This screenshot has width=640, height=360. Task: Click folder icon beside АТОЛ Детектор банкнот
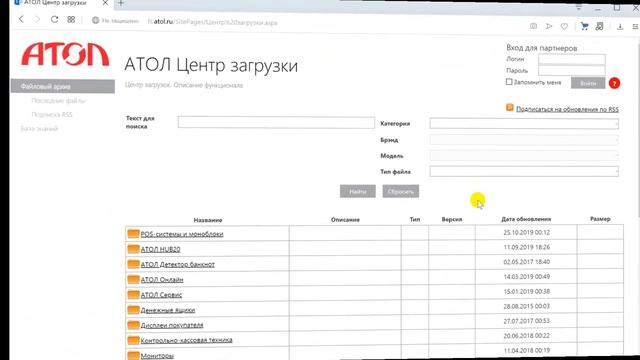[x=133, y=264]
